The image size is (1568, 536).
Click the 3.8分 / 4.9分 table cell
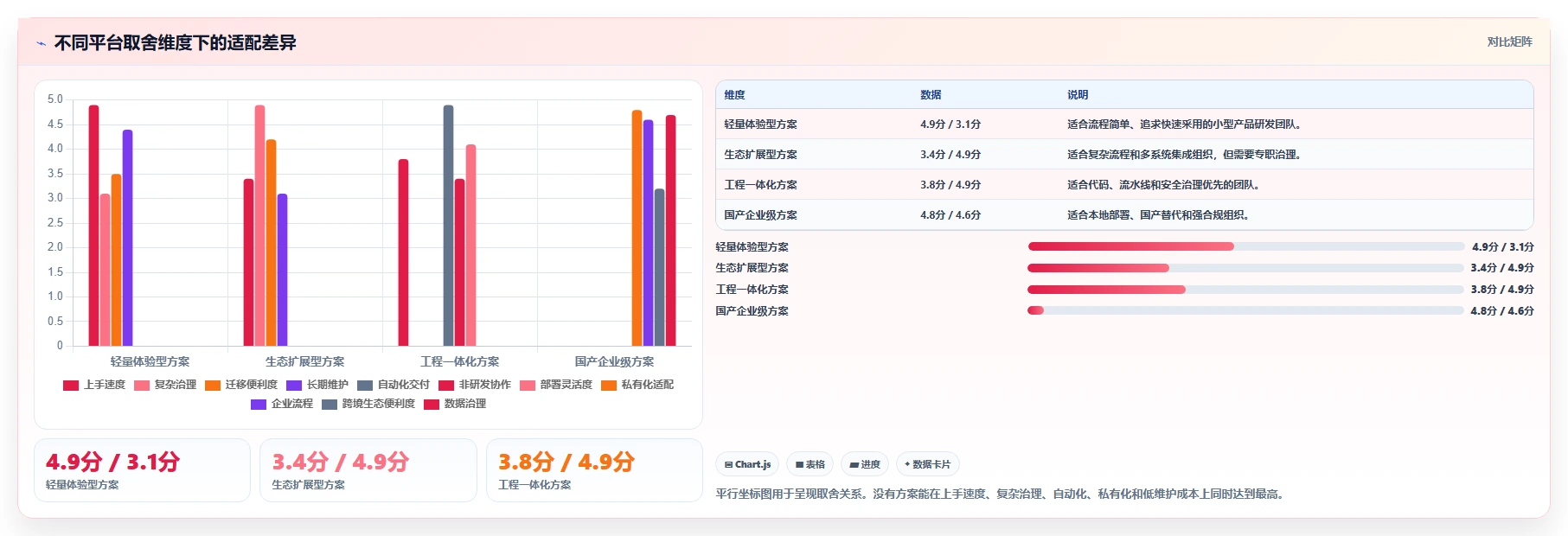[x=950, y=185]
